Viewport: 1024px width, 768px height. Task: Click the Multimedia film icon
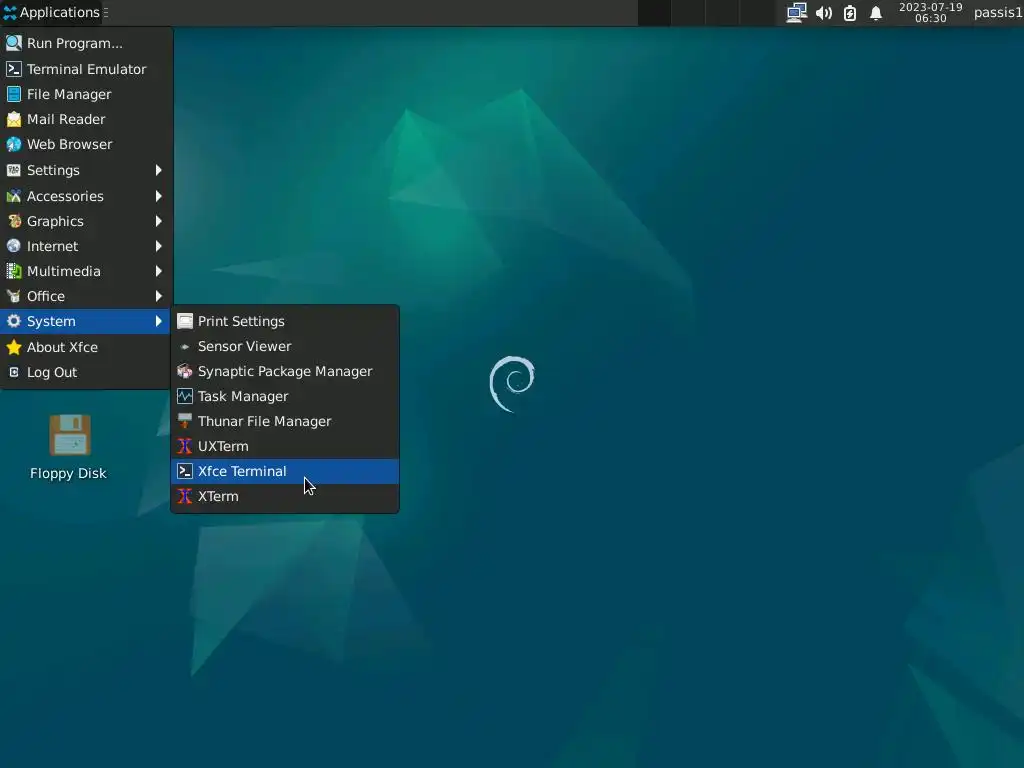tap(14, 271)
